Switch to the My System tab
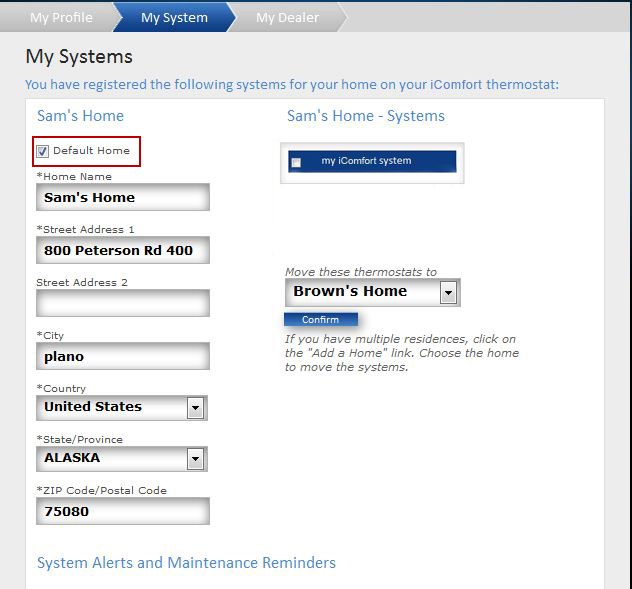Screen dimensions: 632x589 pos(174,17)
